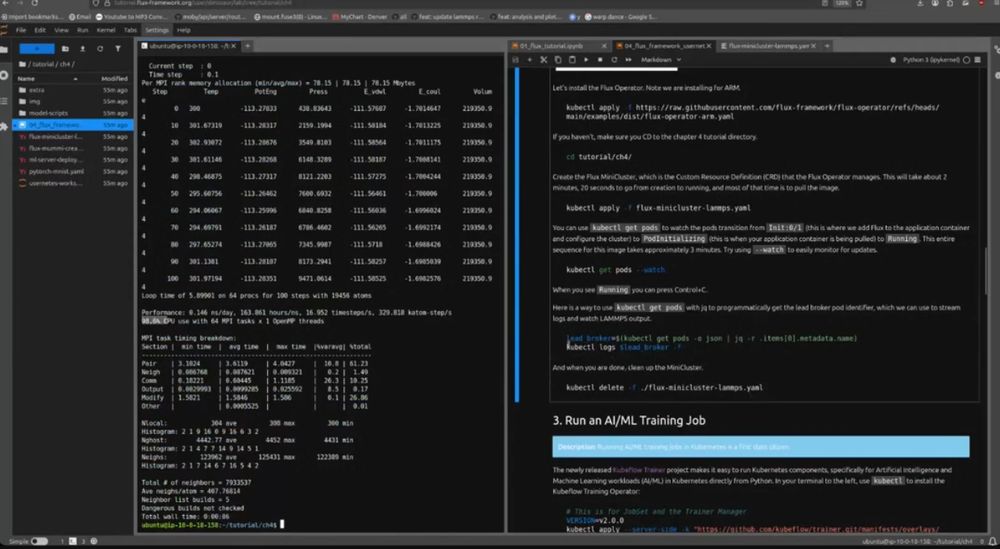The width and height of the screenshot is (1000, 549).
Task: Open the Help menu
Action: coord(184,30)
